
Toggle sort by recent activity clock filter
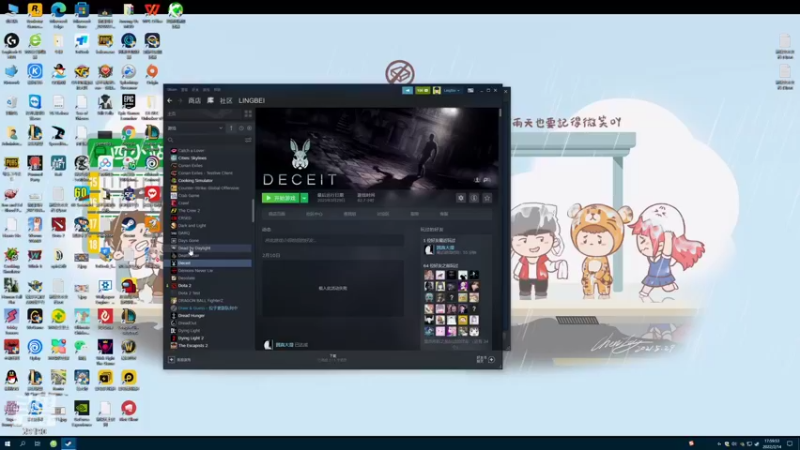click(x=241, y=128)
